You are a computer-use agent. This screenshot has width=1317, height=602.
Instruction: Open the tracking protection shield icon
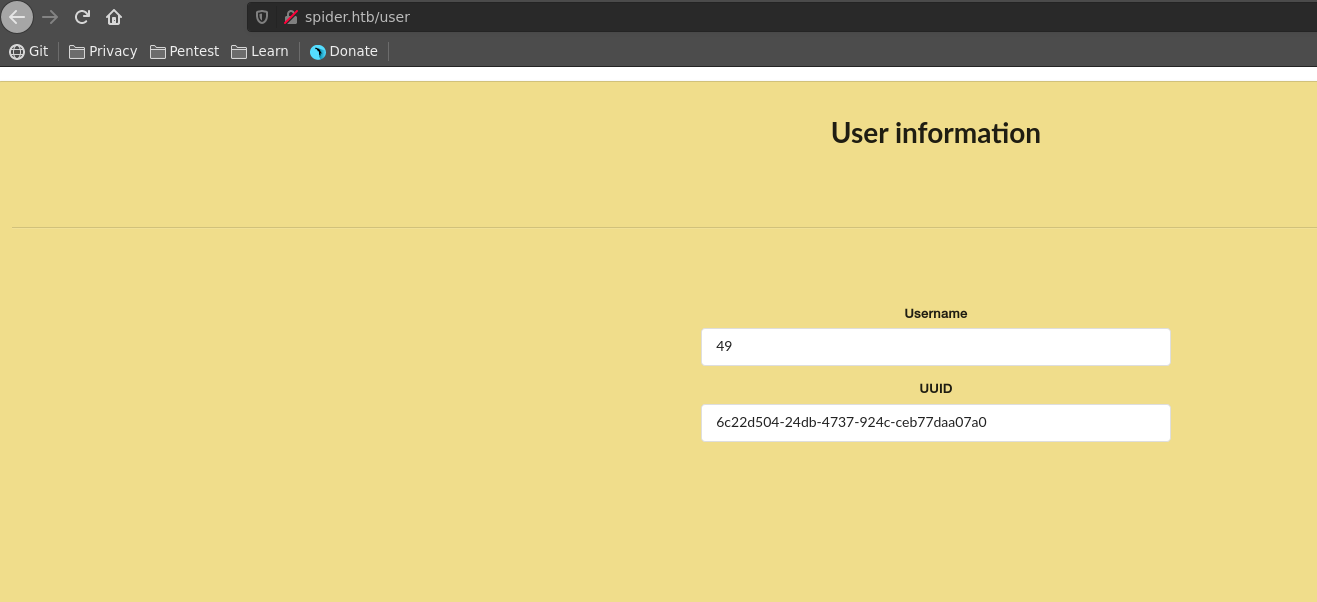point(262,17)
